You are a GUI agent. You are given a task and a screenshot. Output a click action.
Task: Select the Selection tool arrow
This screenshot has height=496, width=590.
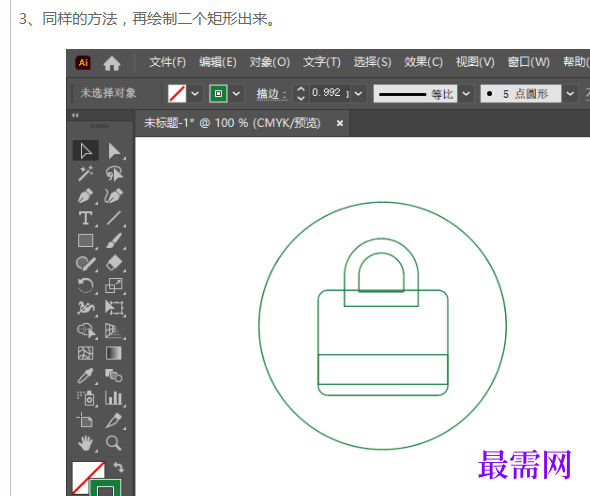86,151
